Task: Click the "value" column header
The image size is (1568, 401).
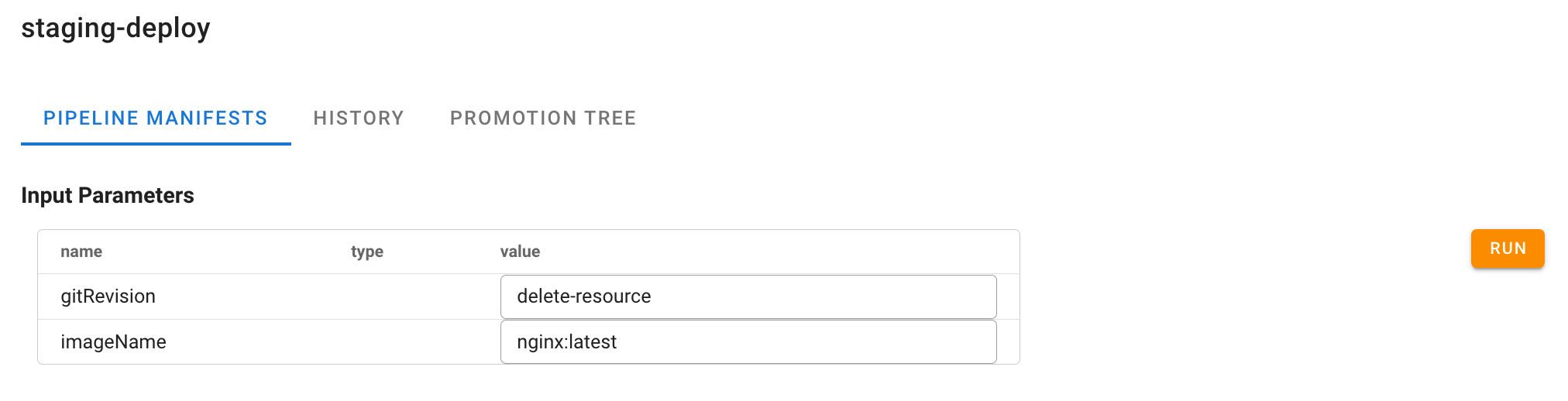Action: point(520,252)
